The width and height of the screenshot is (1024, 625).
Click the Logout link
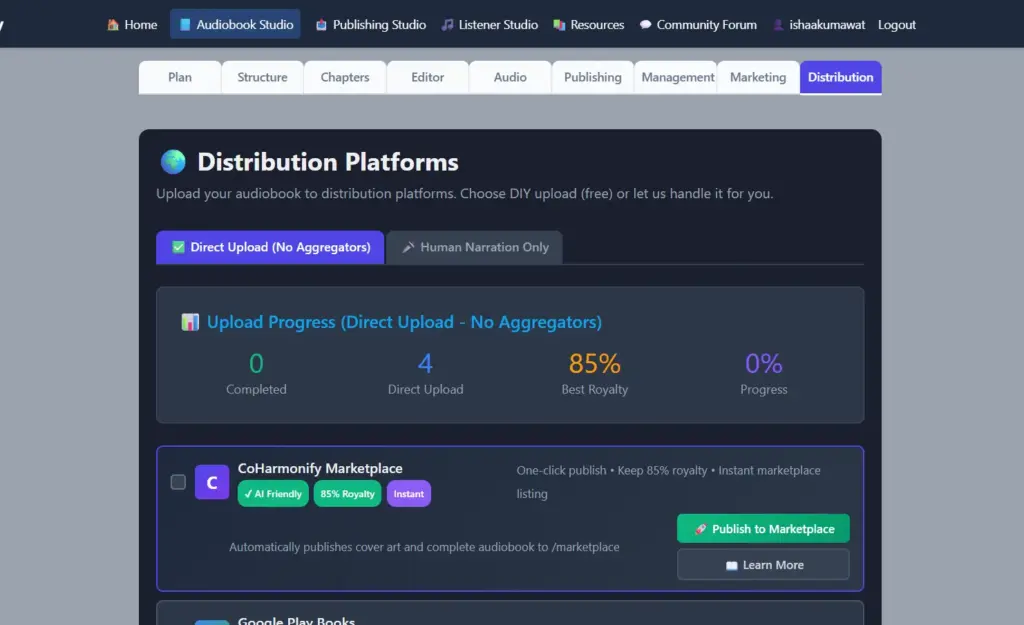[x=896, y=24]
